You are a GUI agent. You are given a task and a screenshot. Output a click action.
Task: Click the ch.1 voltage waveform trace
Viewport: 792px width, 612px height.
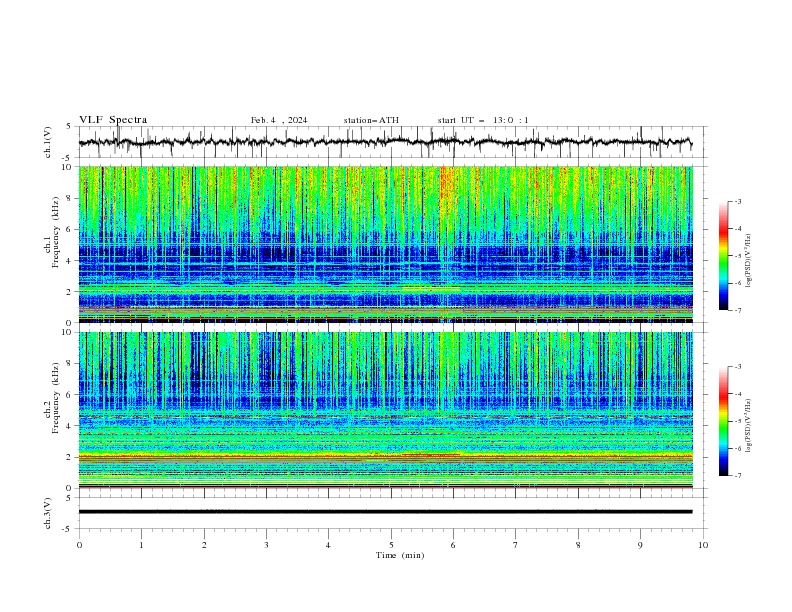pos(385,142)
